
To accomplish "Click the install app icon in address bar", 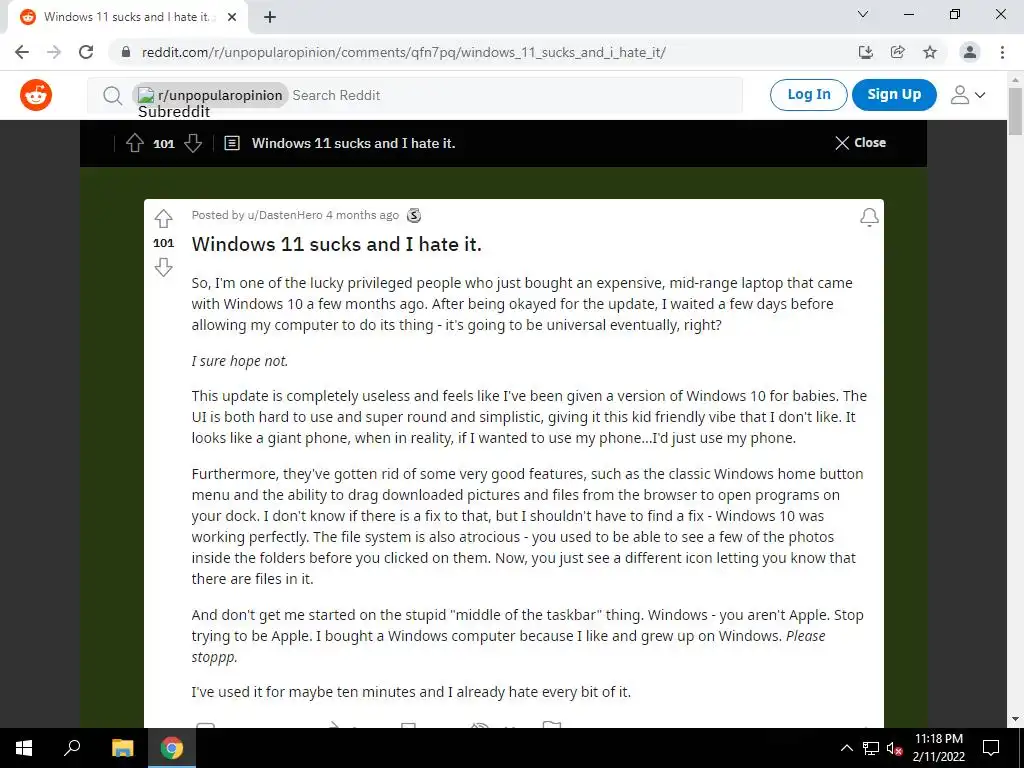I will click(x=865, y=52).
